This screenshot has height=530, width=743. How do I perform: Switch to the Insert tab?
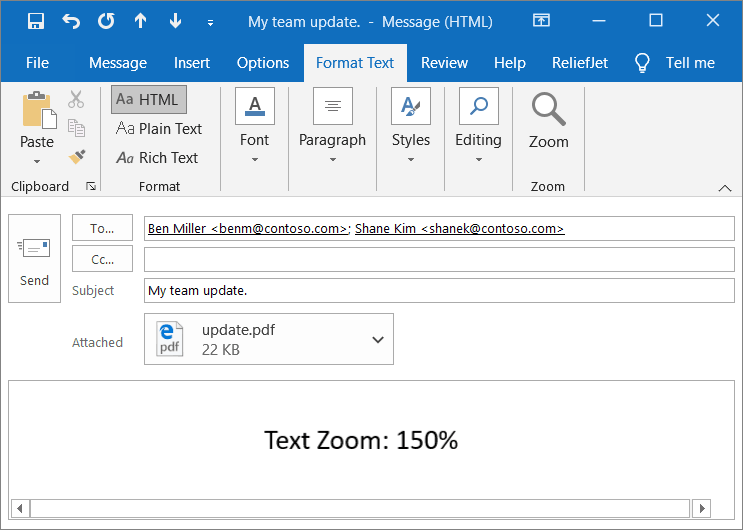click(191, 63)
